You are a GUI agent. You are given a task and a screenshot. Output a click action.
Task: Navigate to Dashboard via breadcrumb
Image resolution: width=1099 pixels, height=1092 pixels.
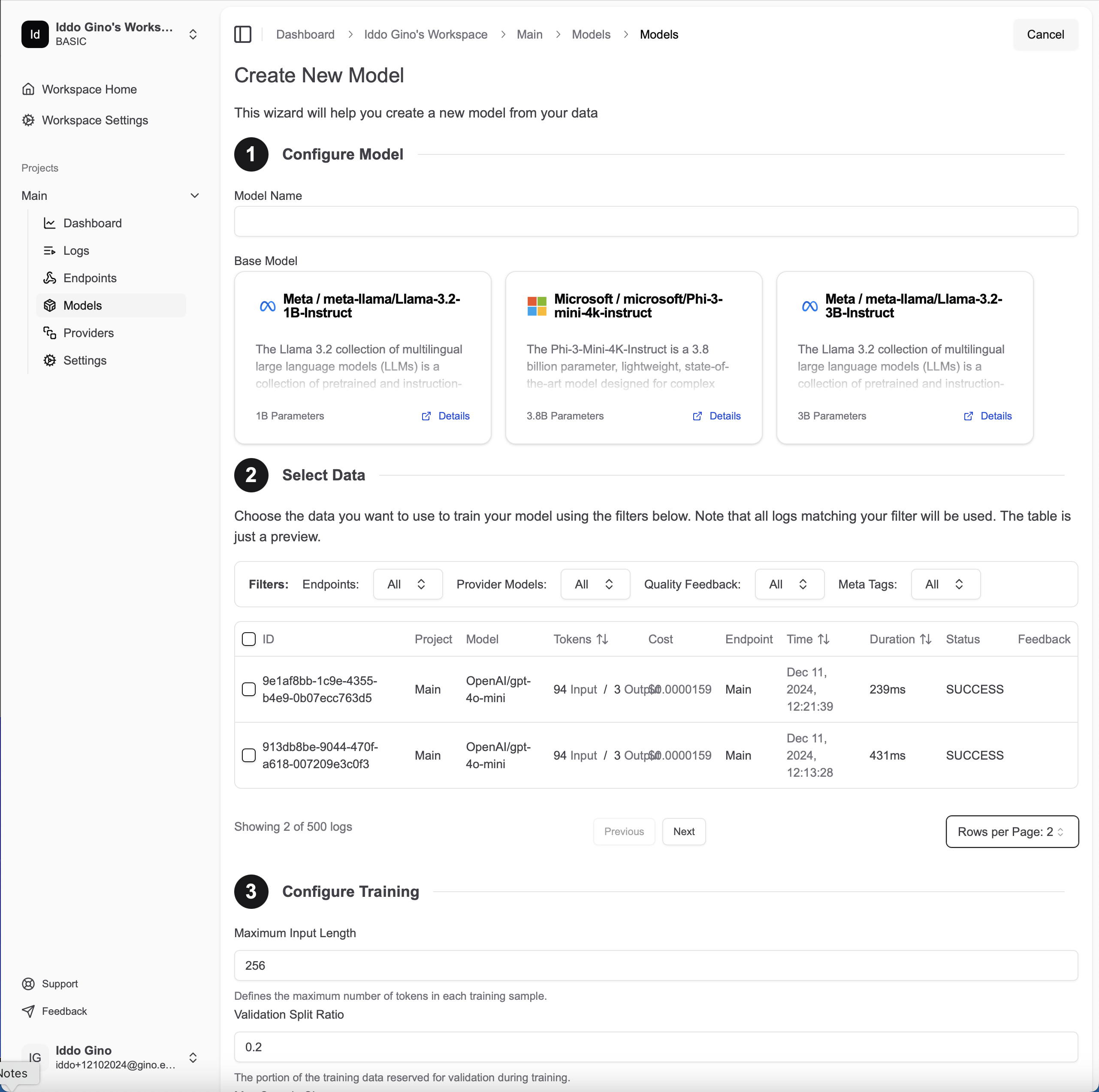point(305,34)
